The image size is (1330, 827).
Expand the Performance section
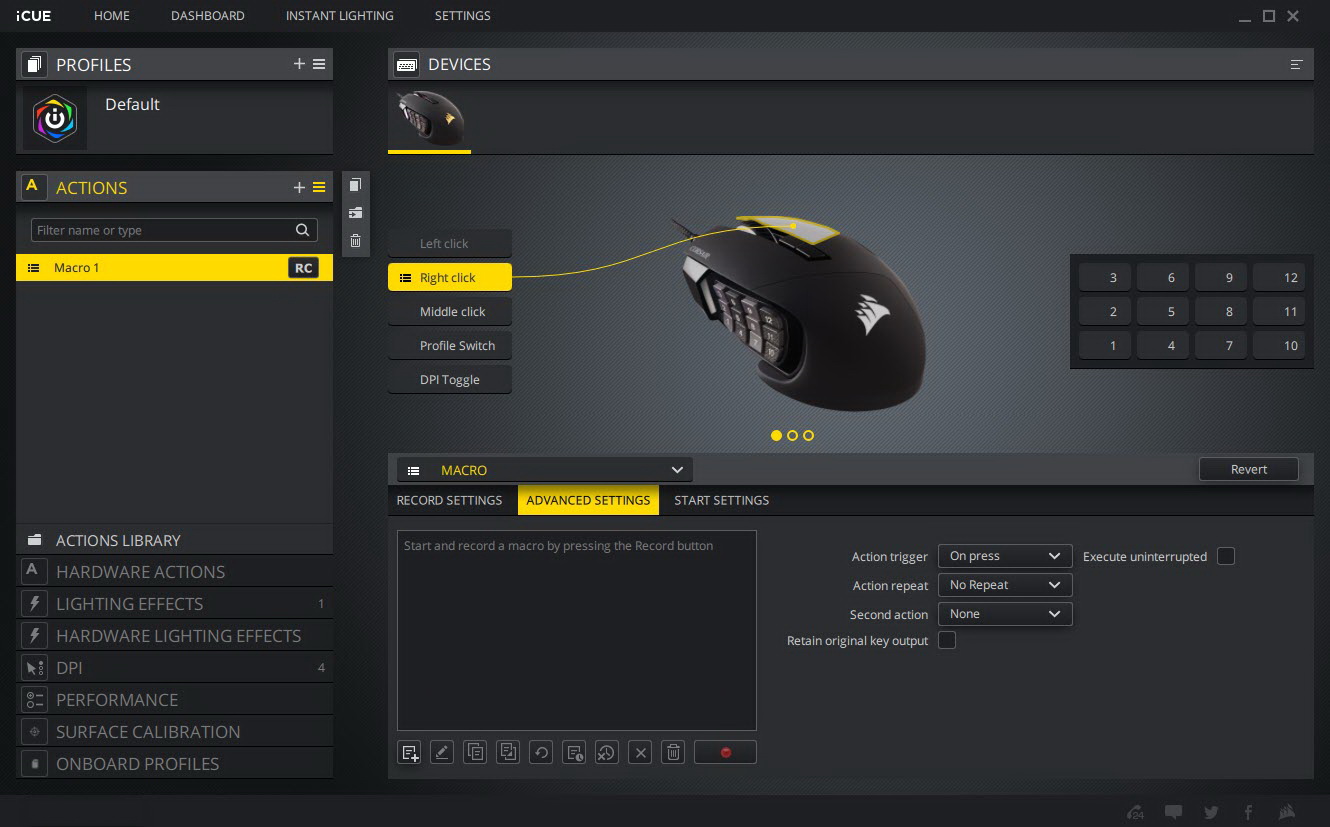coord(174,700)
